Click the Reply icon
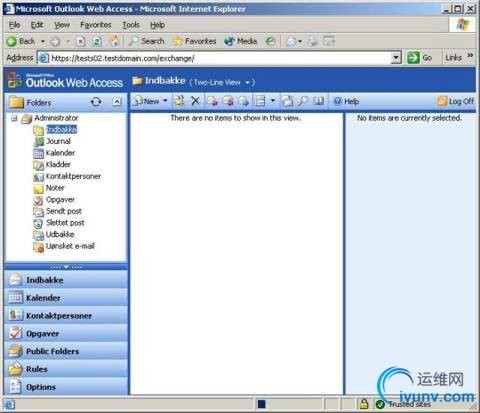This screenshot has height=413, width=480. [x=212, y=101]
